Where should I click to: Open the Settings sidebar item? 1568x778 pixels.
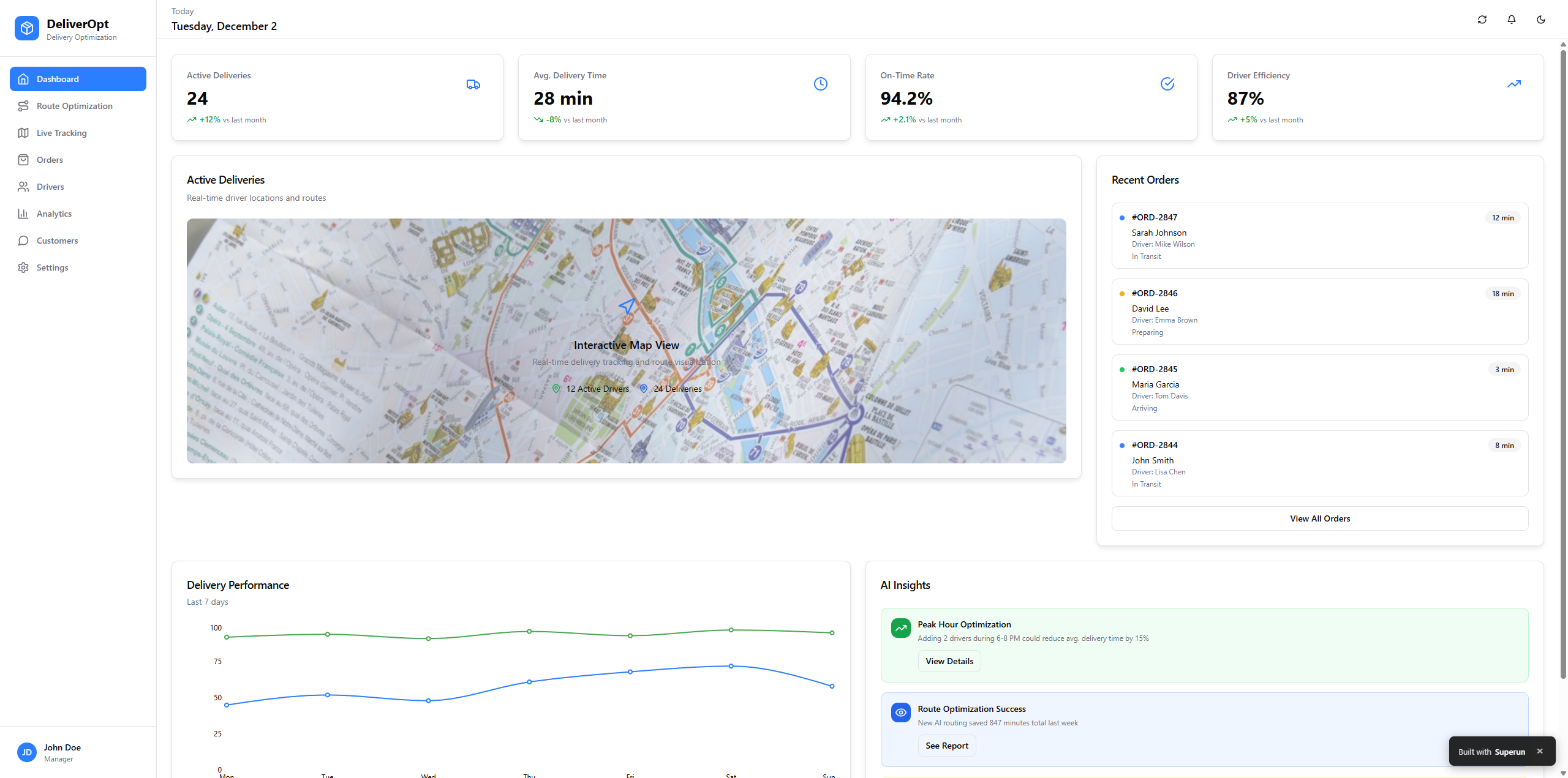52,267
